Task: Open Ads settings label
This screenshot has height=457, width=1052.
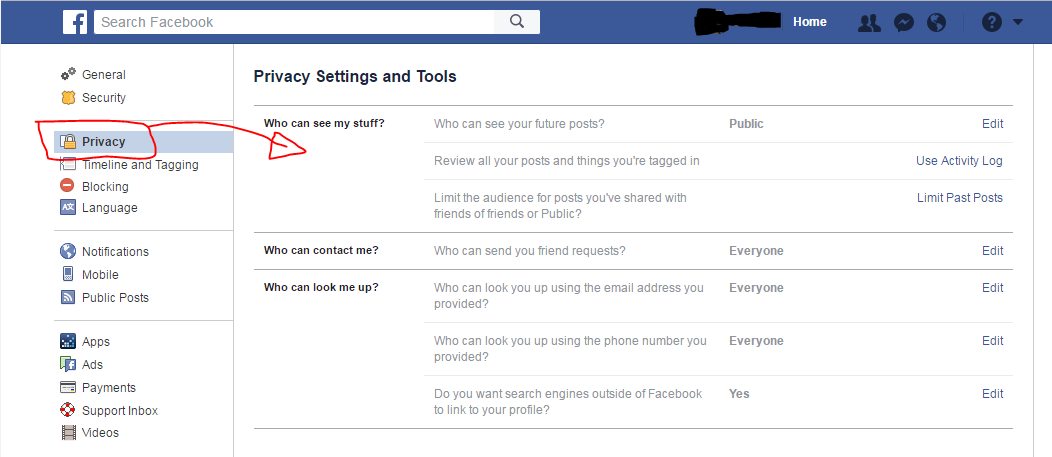Action: 93,364
